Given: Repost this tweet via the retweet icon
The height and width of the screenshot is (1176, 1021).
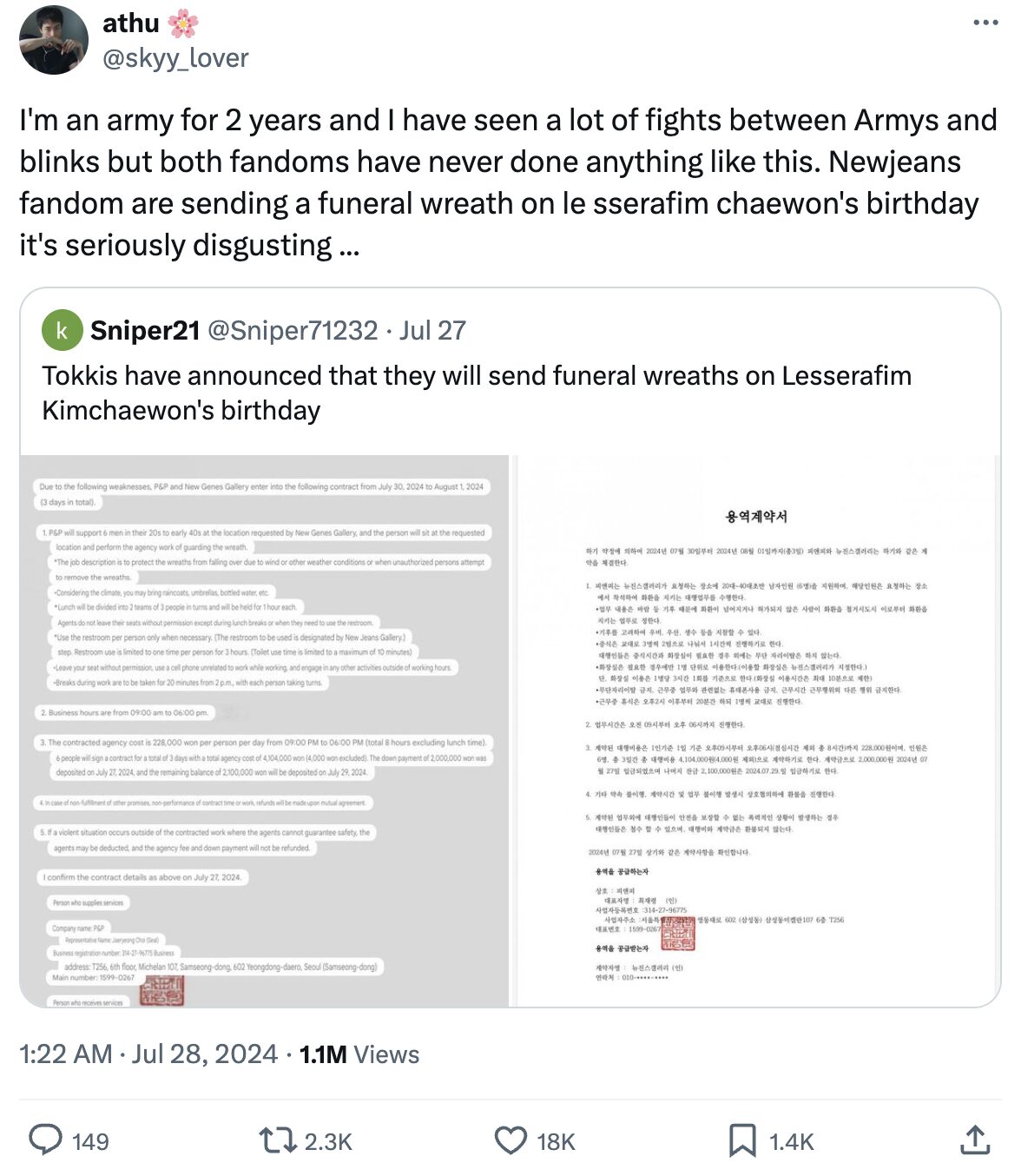Looking at the screenshot, I should coord(278,1140).
